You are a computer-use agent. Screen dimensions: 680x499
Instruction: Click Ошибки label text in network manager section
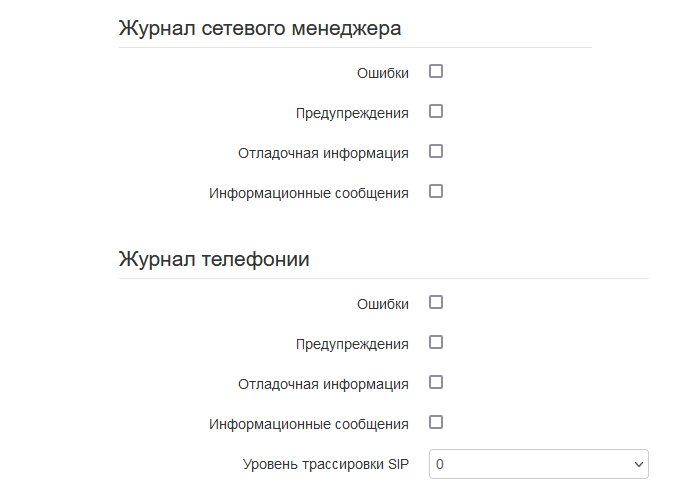pos(382,73)
